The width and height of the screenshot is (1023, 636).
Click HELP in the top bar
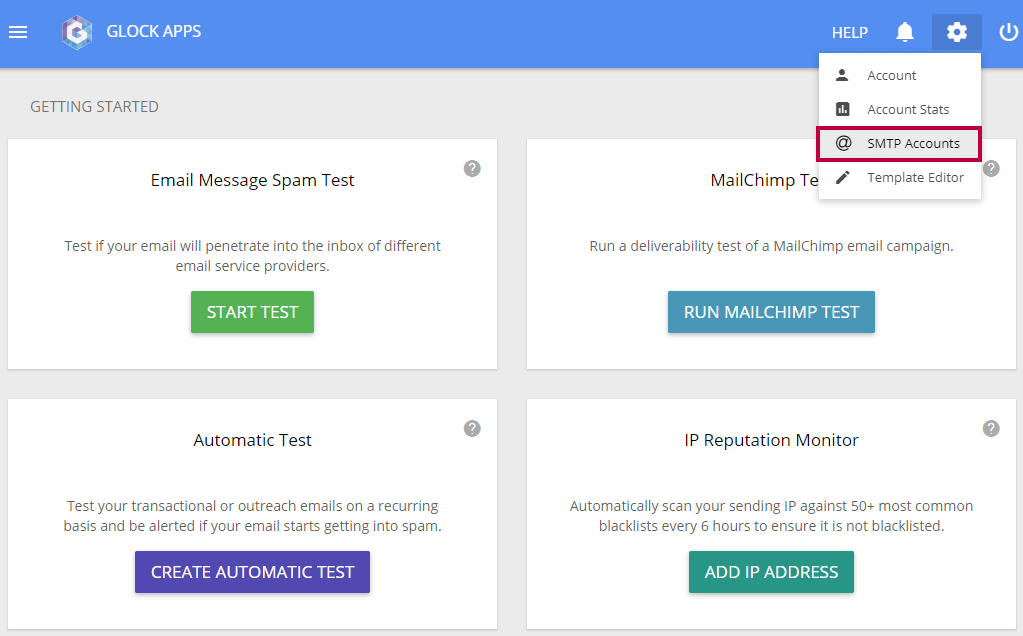pos(849,32)
